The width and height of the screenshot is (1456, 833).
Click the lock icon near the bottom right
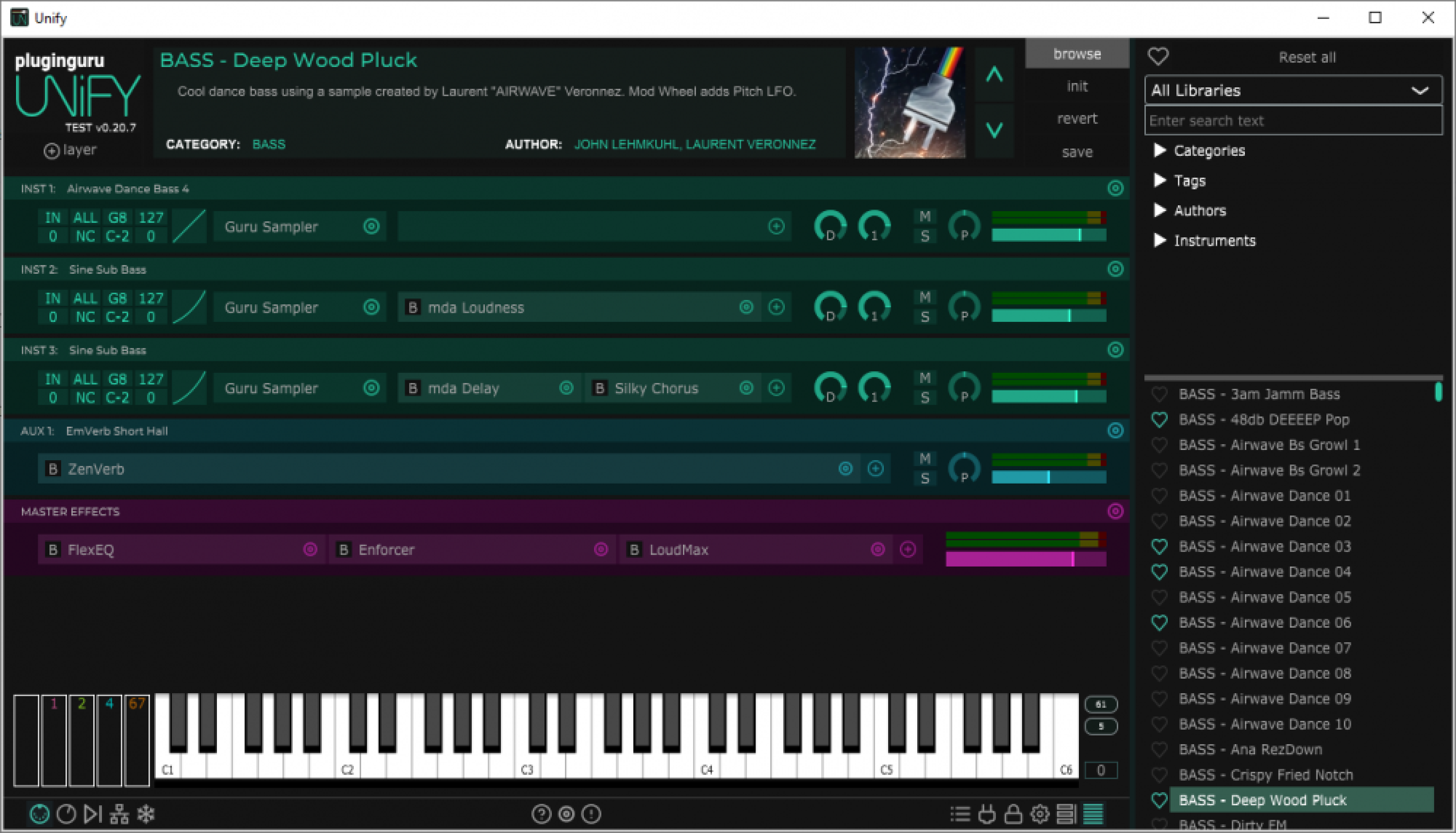click(x=1013, y=813)
